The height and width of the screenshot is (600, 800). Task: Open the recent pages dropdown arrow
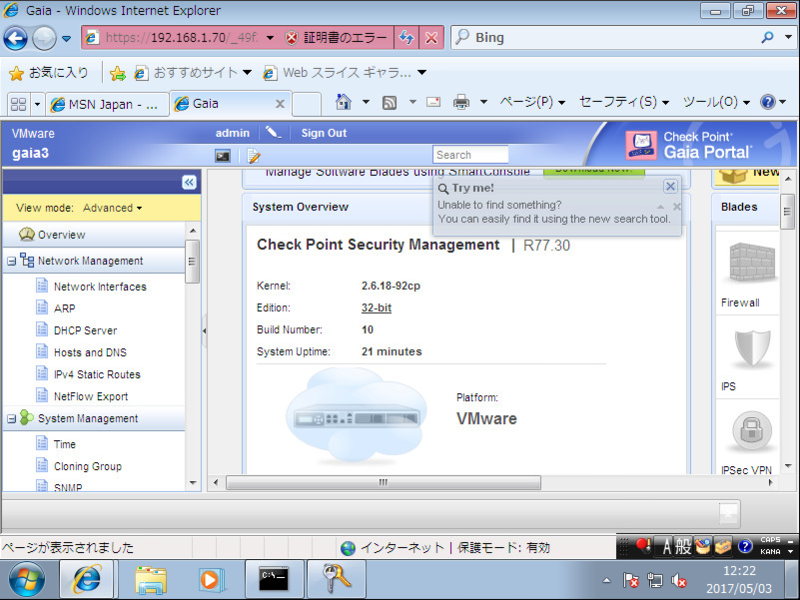pos(66,38)
